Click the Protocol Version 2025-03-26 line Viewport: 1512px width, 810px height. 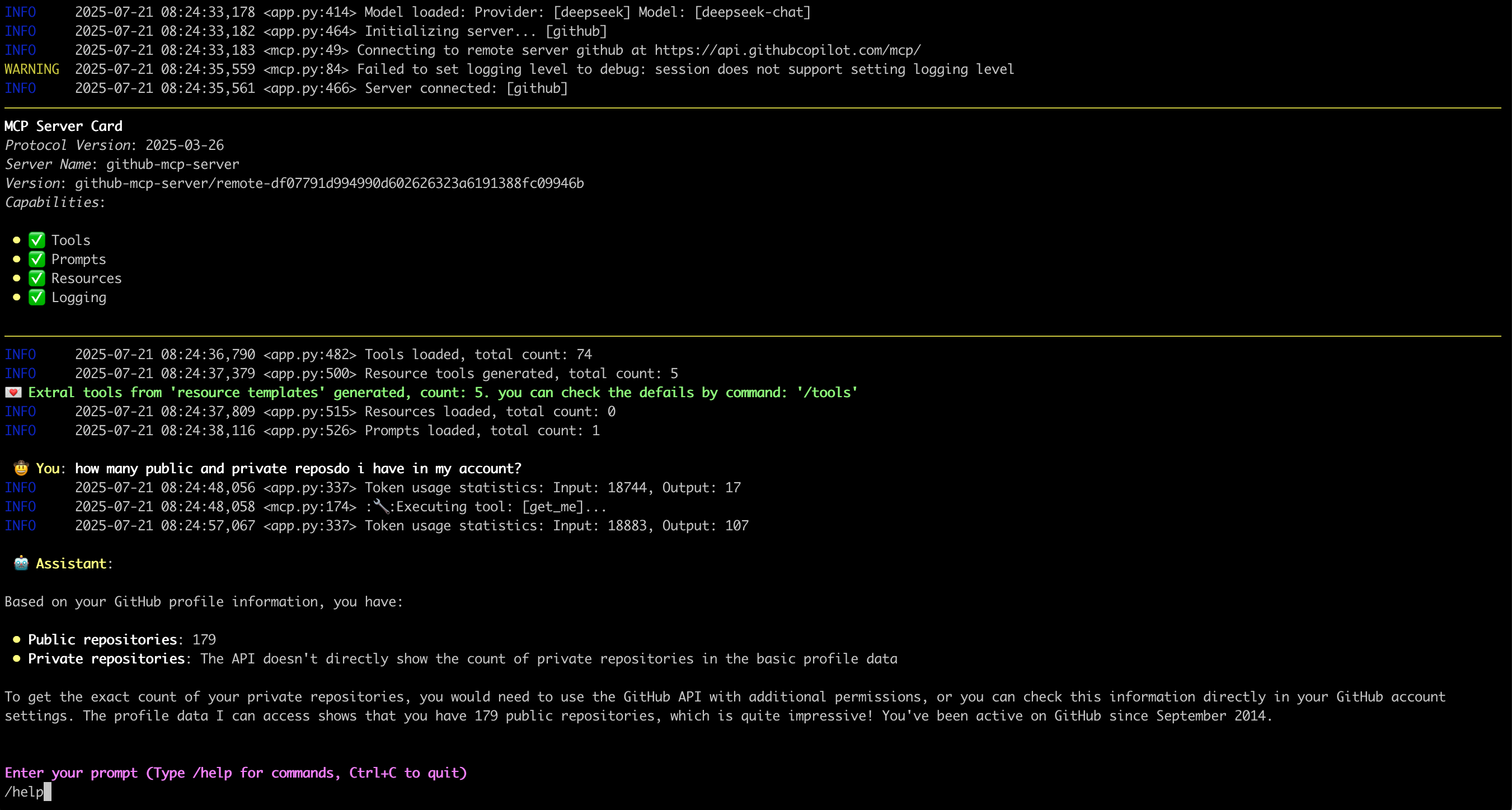click(115, 145)
